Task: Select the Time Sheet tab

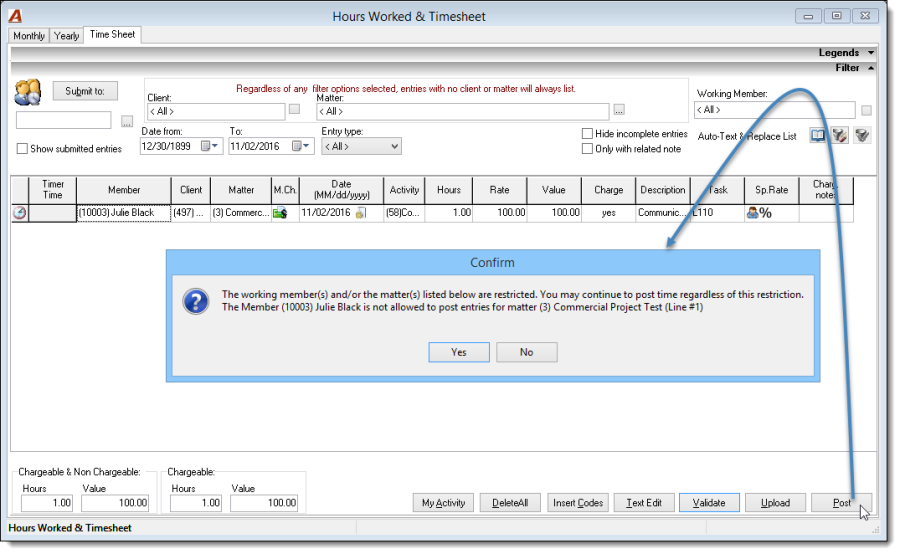Action: point(112,34)
